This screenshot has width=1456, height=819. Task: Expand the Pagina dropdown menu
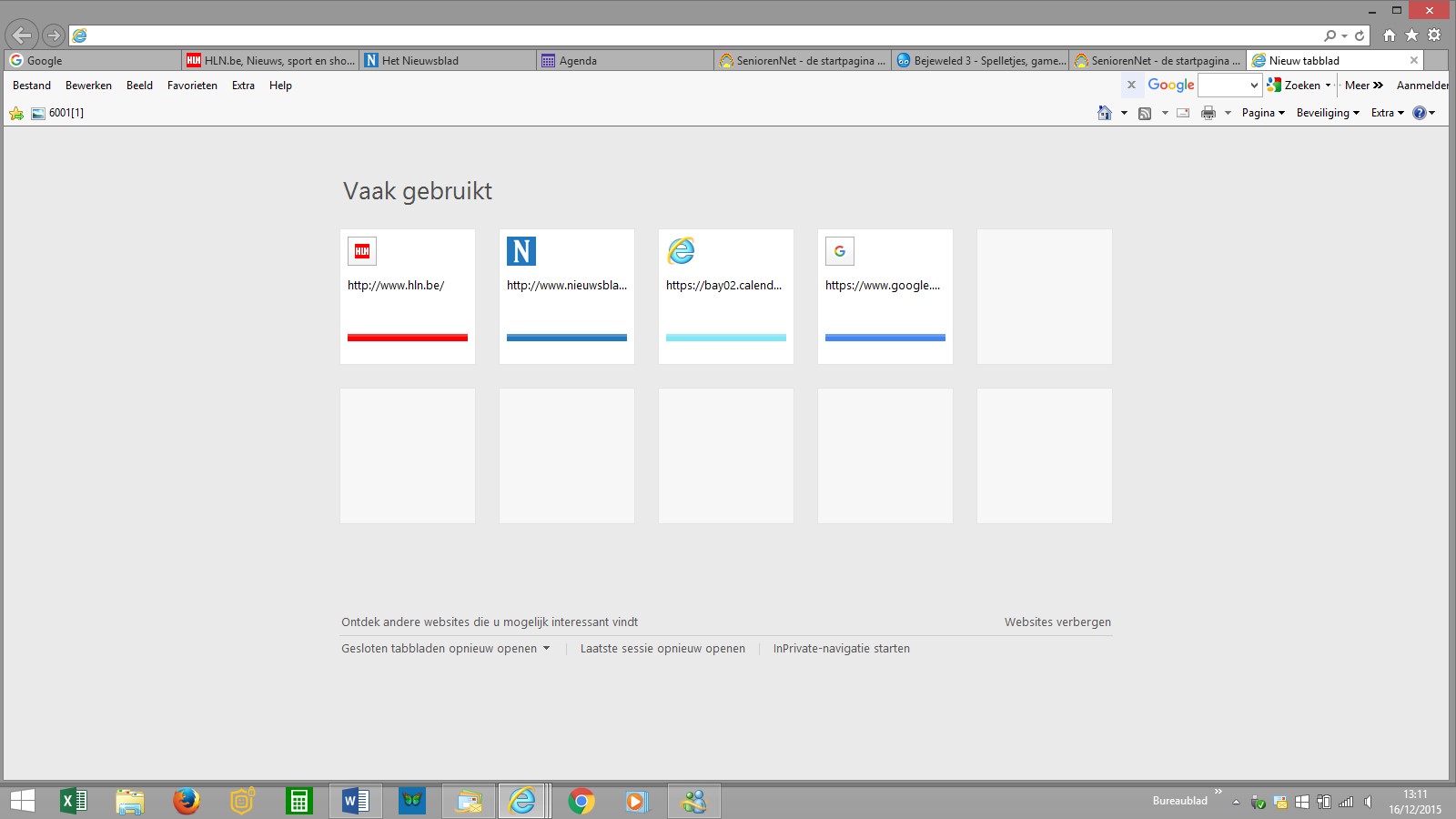(1263, 113)
